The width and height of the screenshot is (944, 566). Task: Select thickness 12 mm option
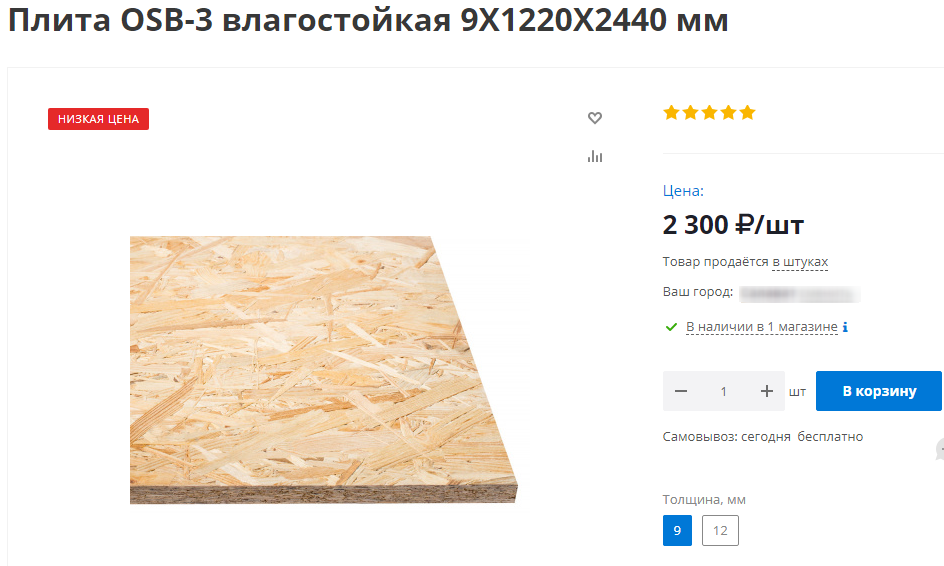(x=720, y=530)
